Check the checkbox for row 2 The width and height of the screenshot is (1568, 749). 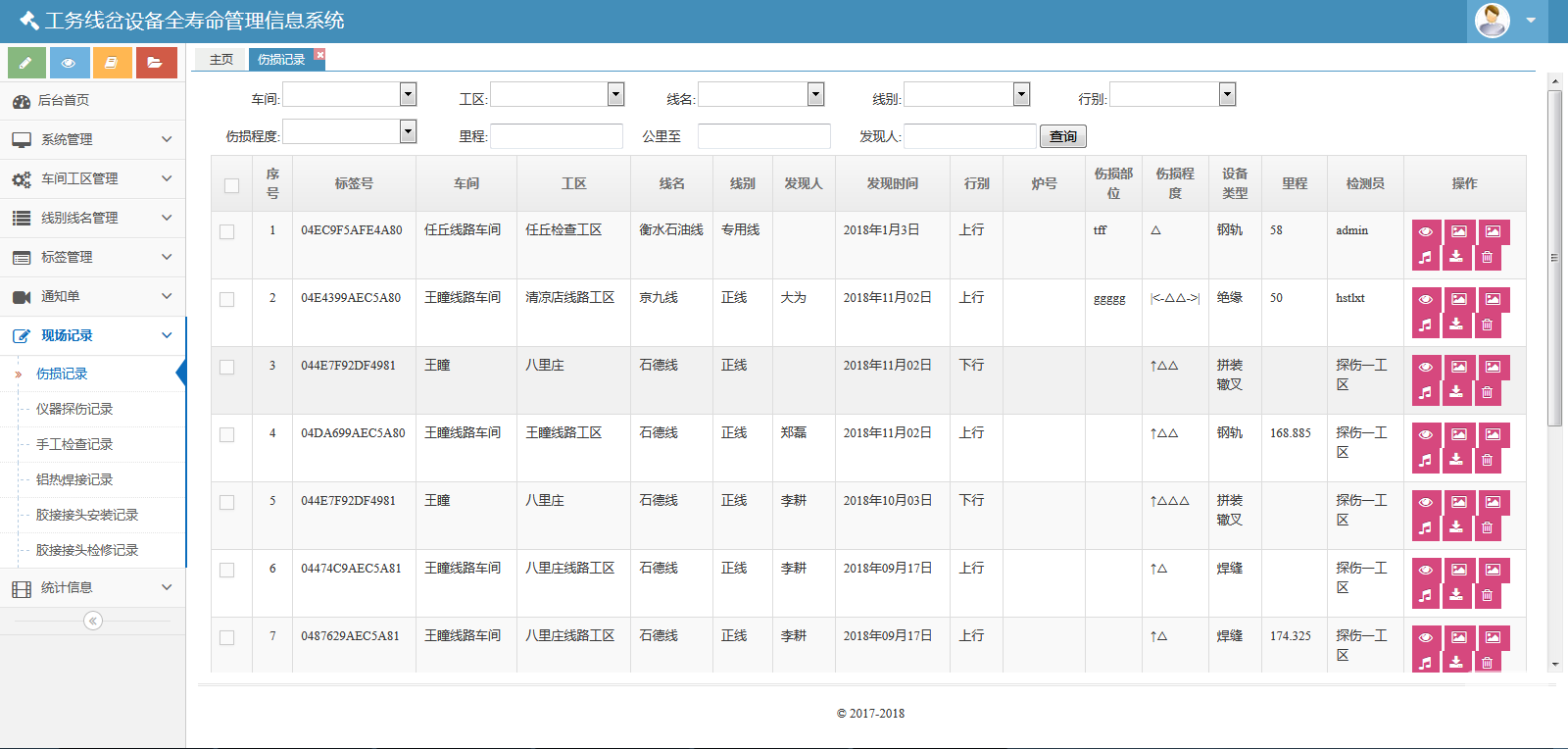pyautogui.click(x=227, y=300)
